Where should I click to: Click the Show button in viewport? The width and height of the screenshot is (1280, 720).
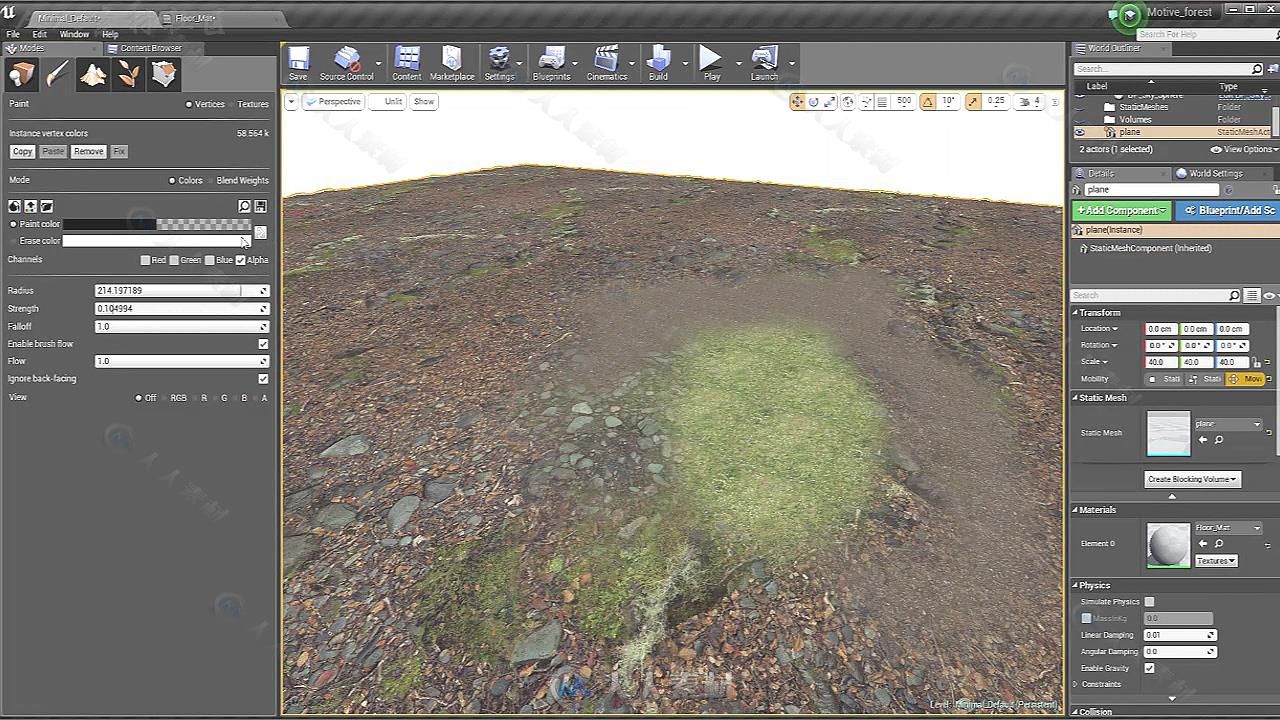424,102
